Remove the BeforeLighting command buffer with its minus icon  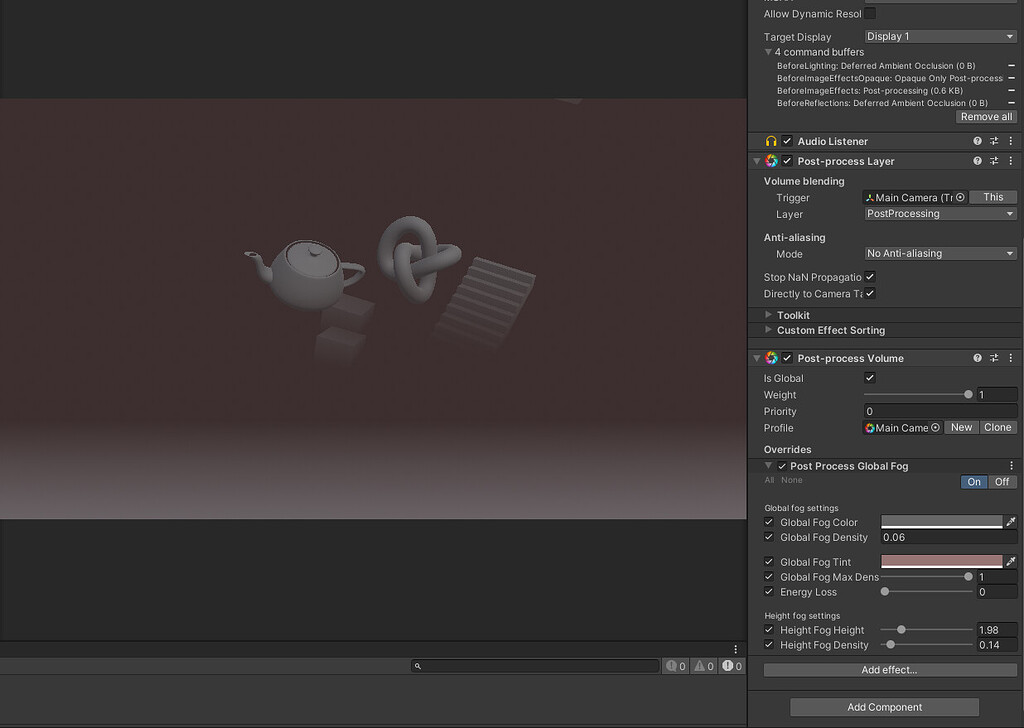click(x=1012, y=65)
